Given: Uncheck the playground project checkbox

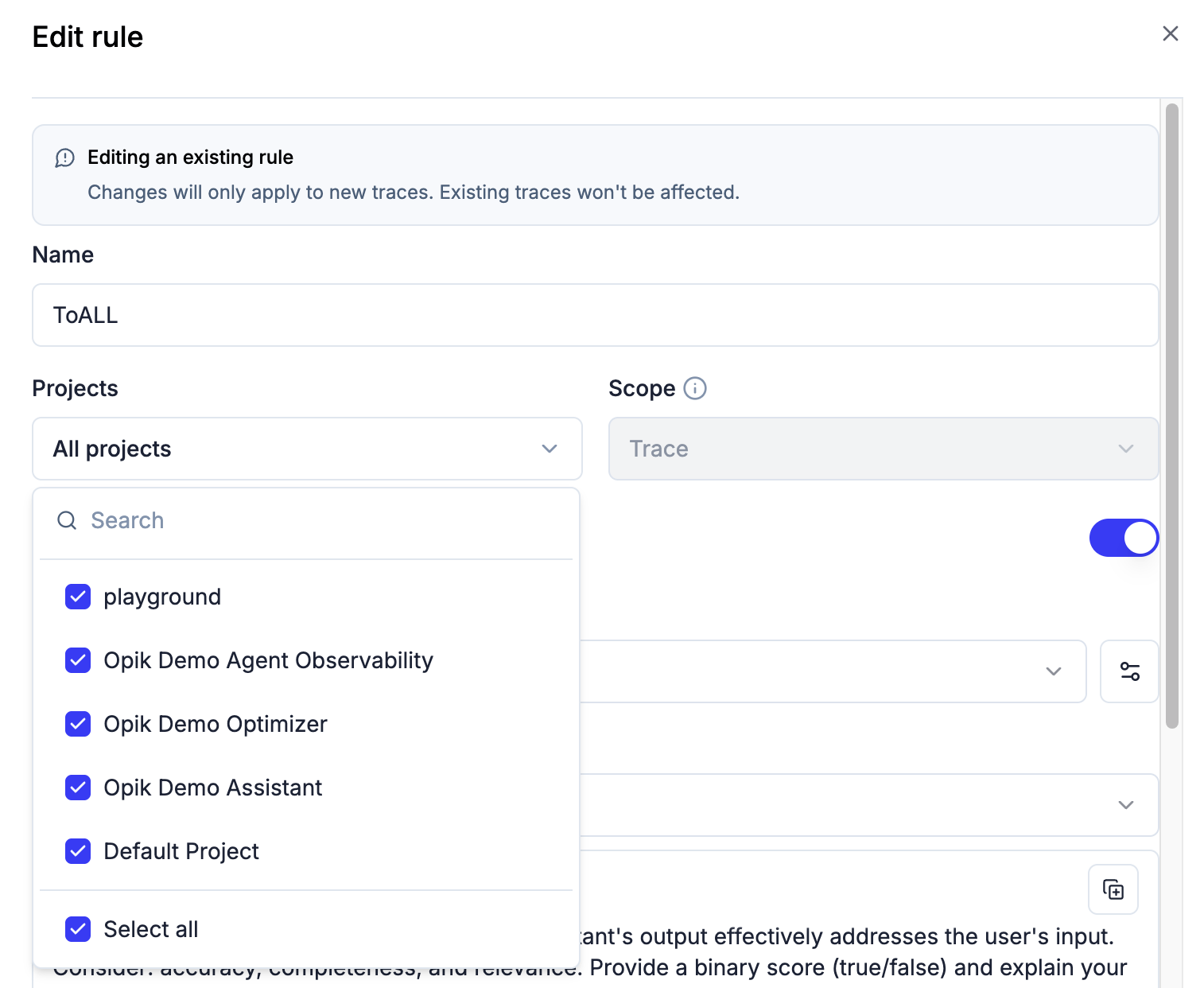Looking at the screenshot, I should coord(77,597).
